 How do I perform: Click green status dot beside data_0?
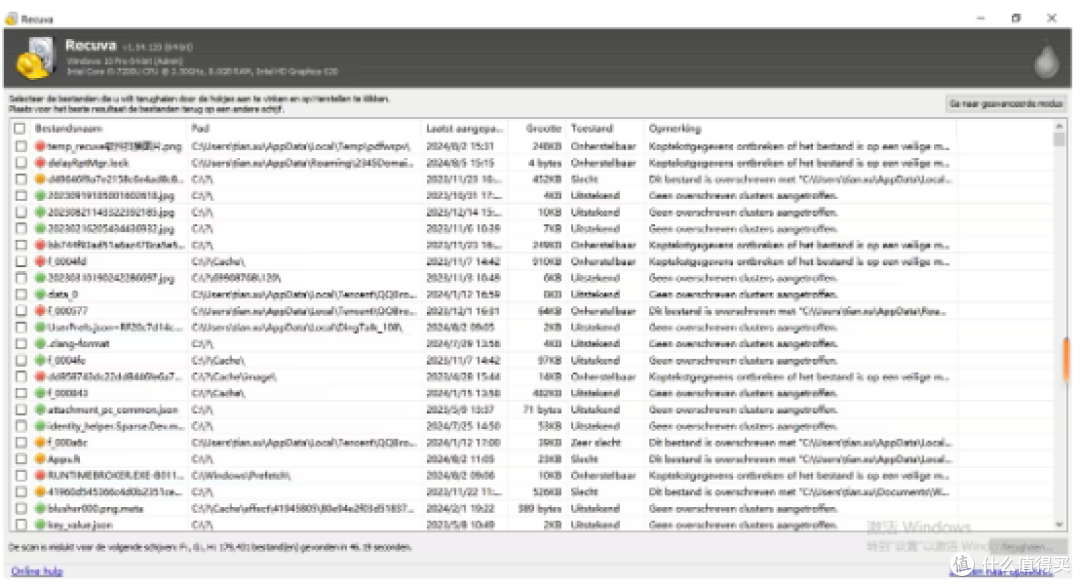coord(41,294)
